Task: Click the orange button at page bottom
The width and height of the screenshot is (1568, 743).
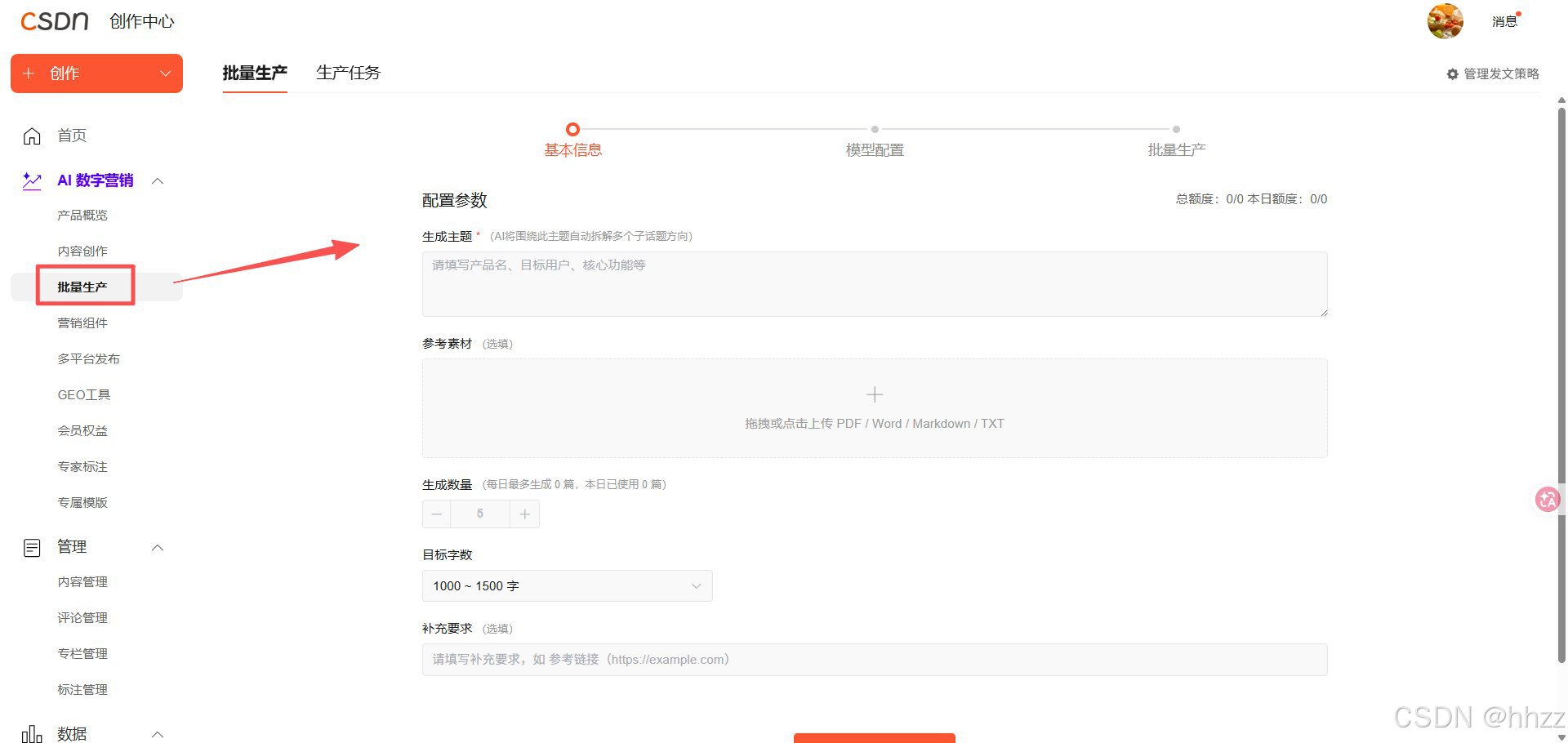Action: (x=875, y=738)
